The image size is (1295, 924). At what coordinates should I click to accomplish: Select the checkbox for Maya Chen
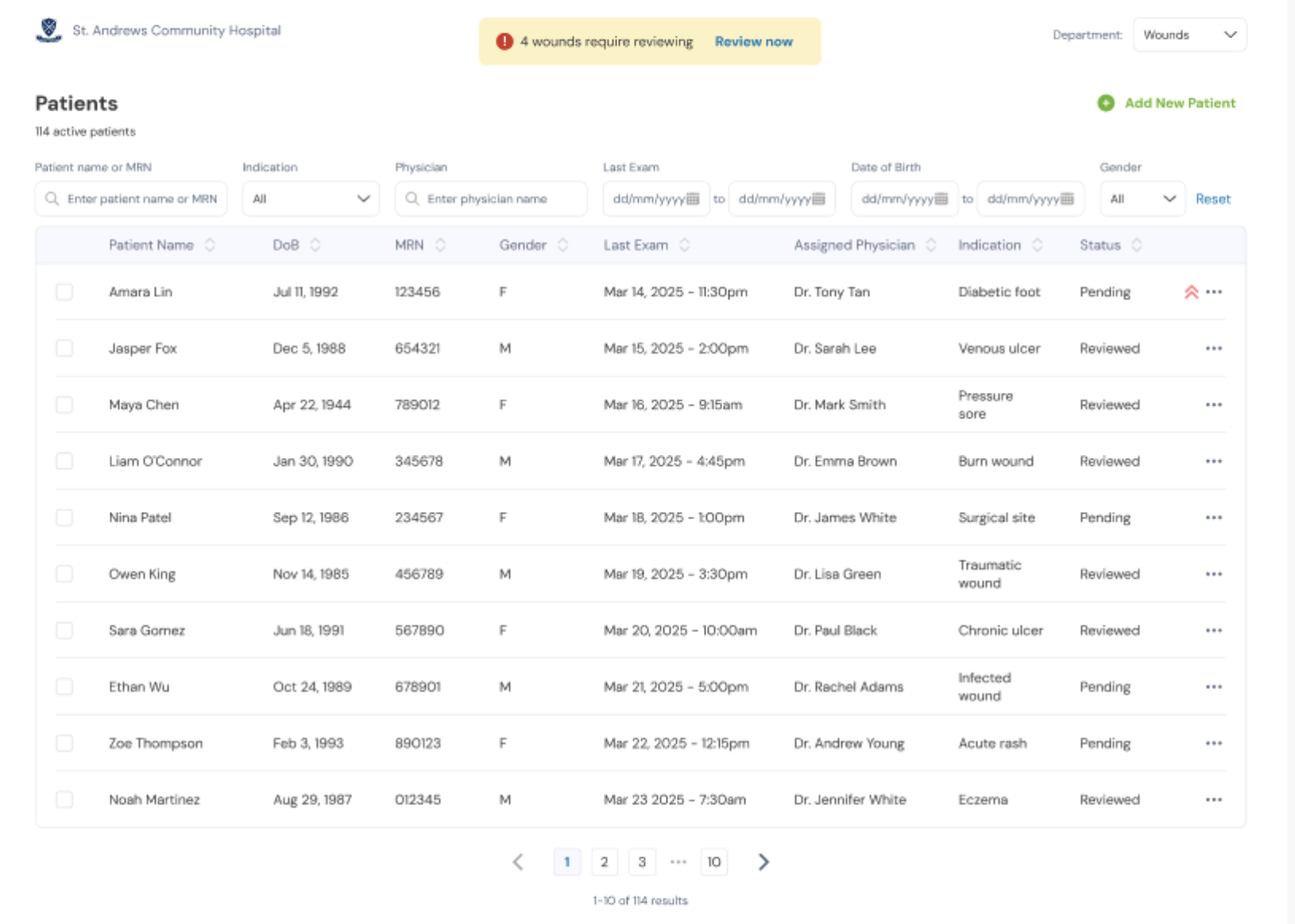pyautogui.click(x=64, y=404)
